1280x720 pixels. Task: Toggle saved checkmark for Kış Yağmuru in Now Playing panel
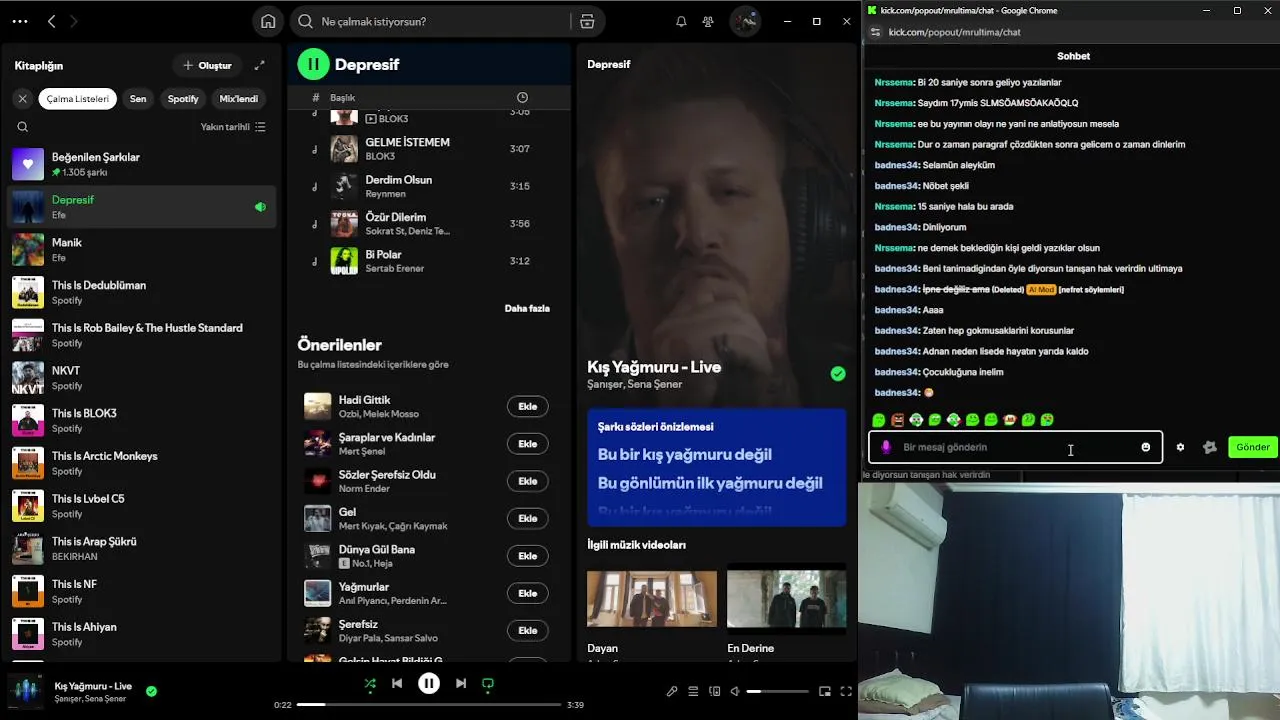[838, 374]
